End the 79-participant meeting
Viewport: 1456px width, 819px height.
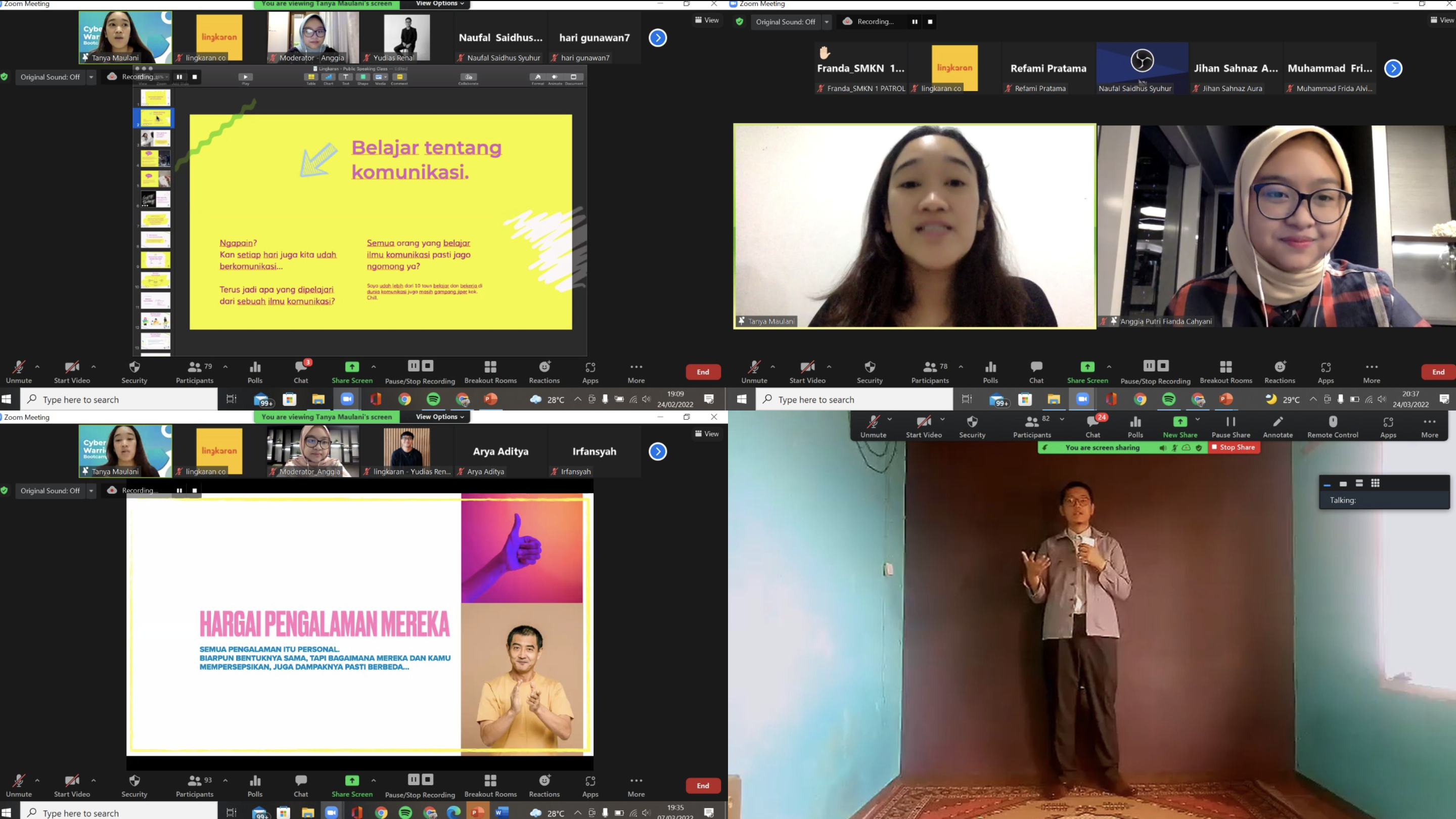[x=703, y=372]
